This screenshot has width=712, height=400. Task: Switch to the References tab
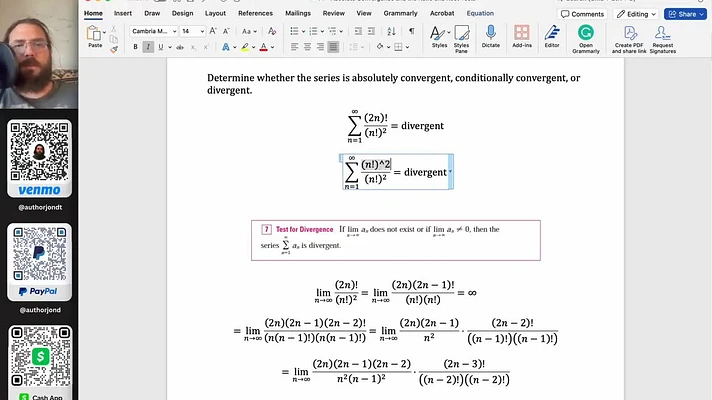pyautogui.click(x=256, y=13)
